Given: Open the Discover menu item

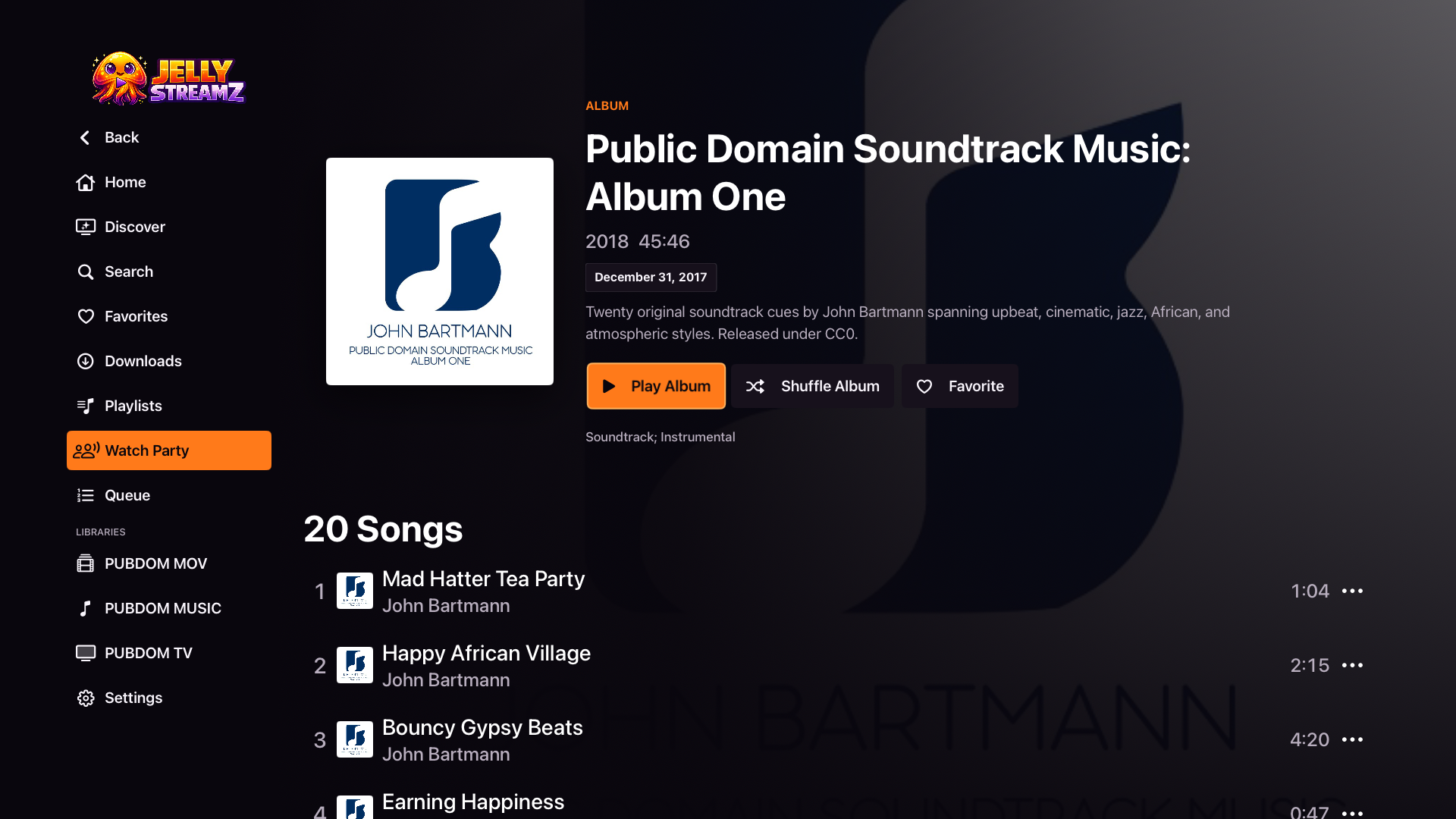Looking at the screenshot, I should coord(169,227).
